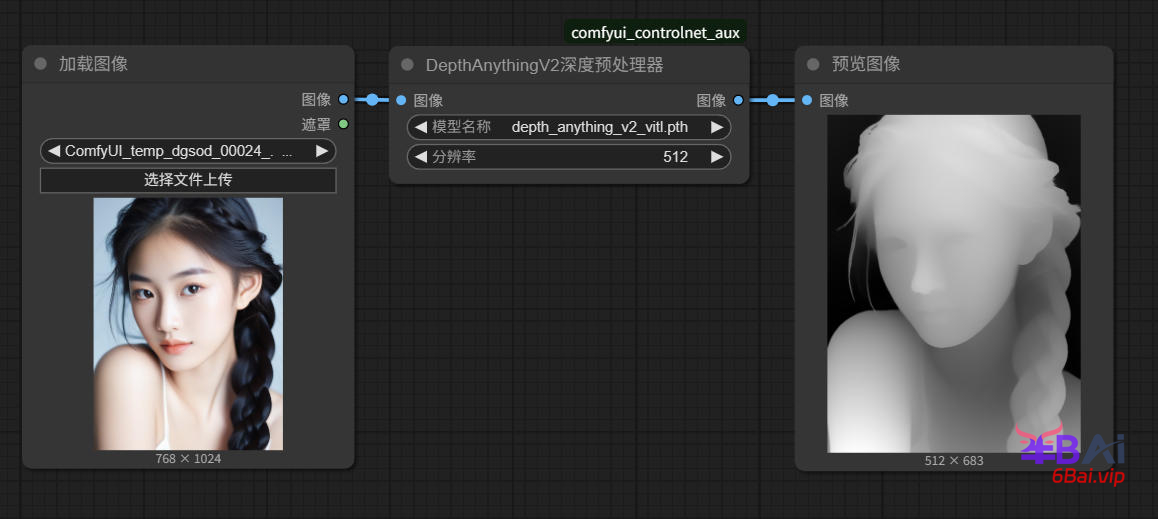Click the image output port on Load Image node

pos(343,100)
